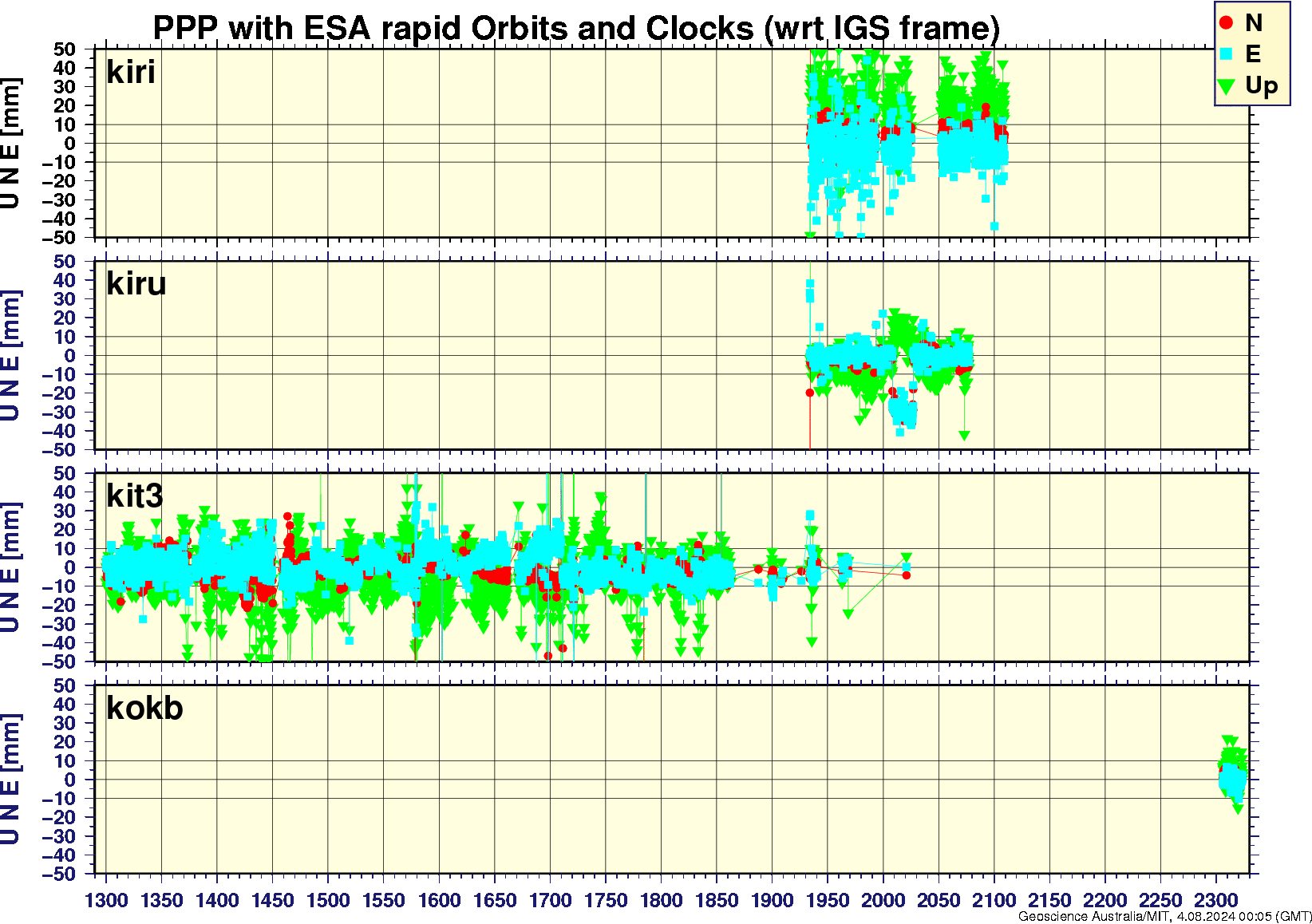Viewport: 1312px width, 924px height.
Task: Click x-axis tick label 1750
Action: point(606,900)
